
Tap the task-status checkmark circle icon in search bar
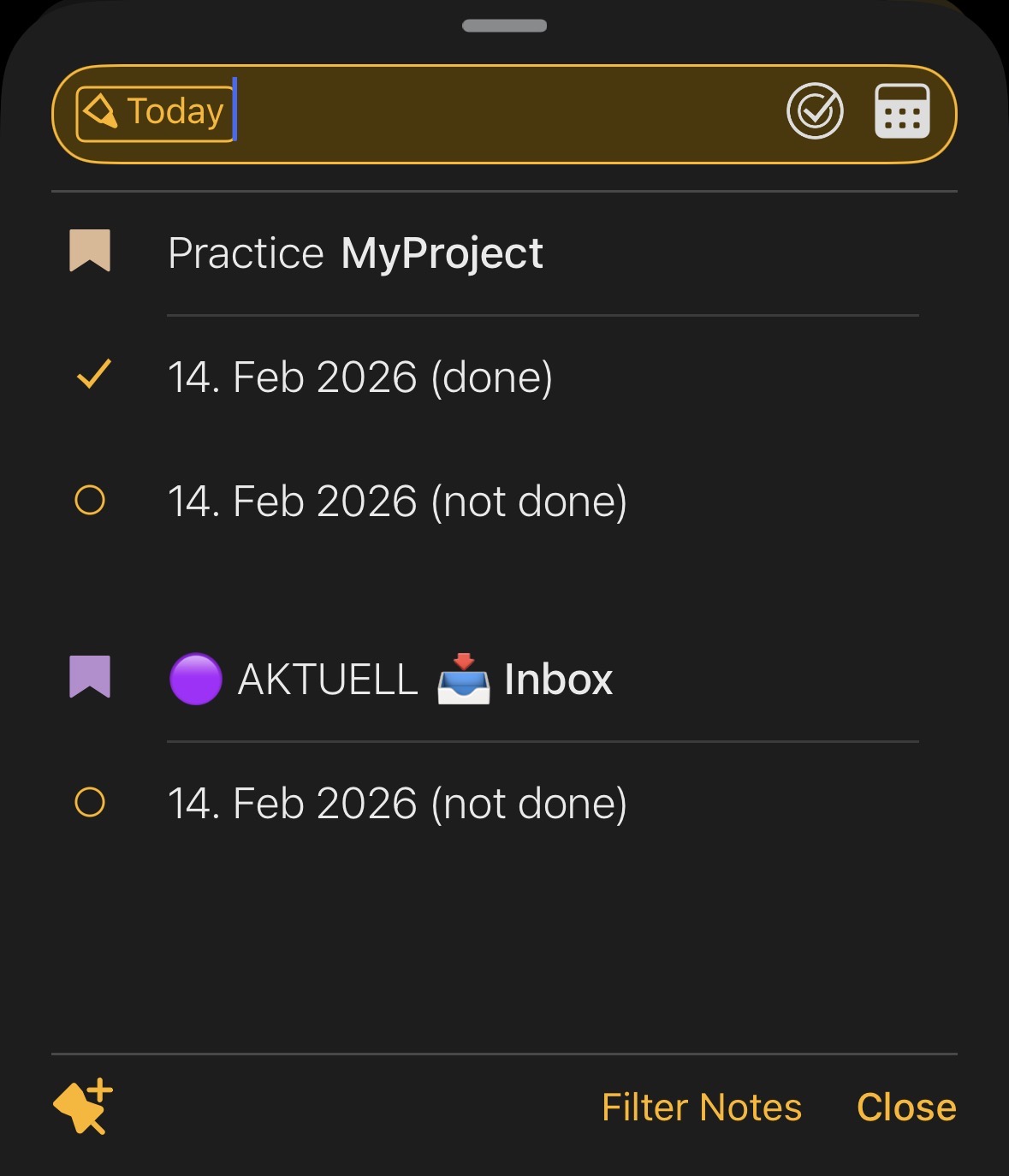tap(815, 111)
